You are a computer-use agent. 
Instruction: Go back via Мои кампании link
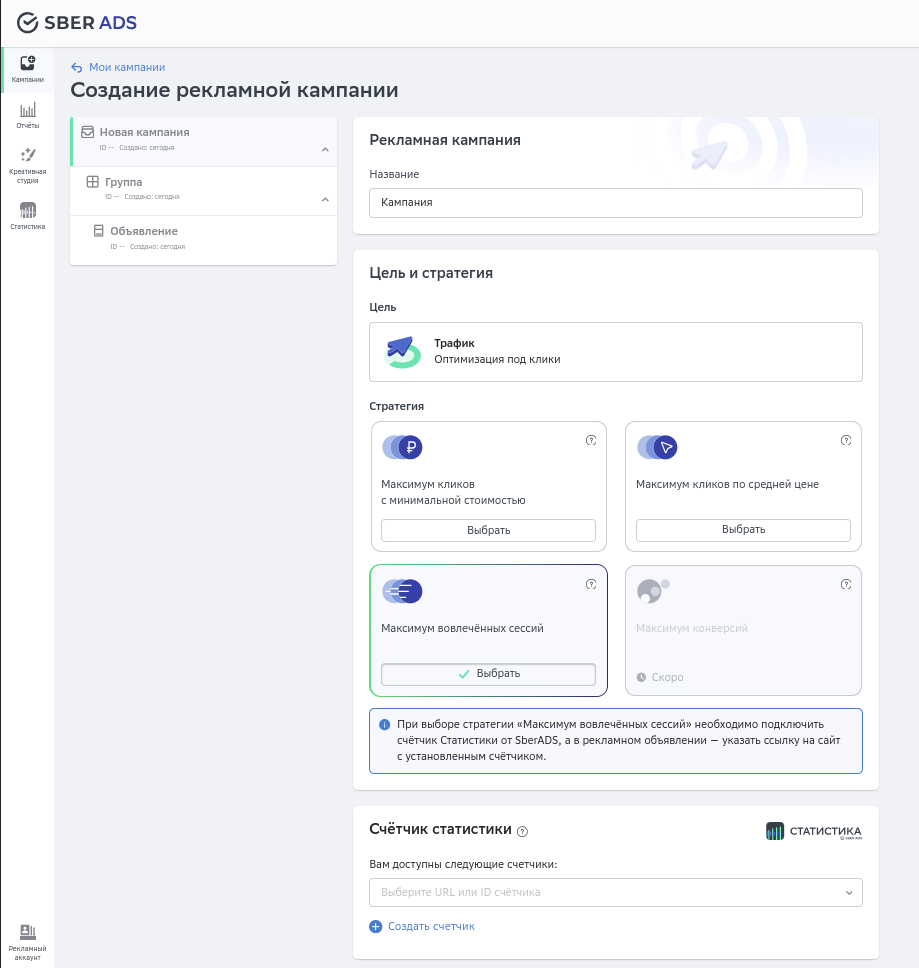126,67
